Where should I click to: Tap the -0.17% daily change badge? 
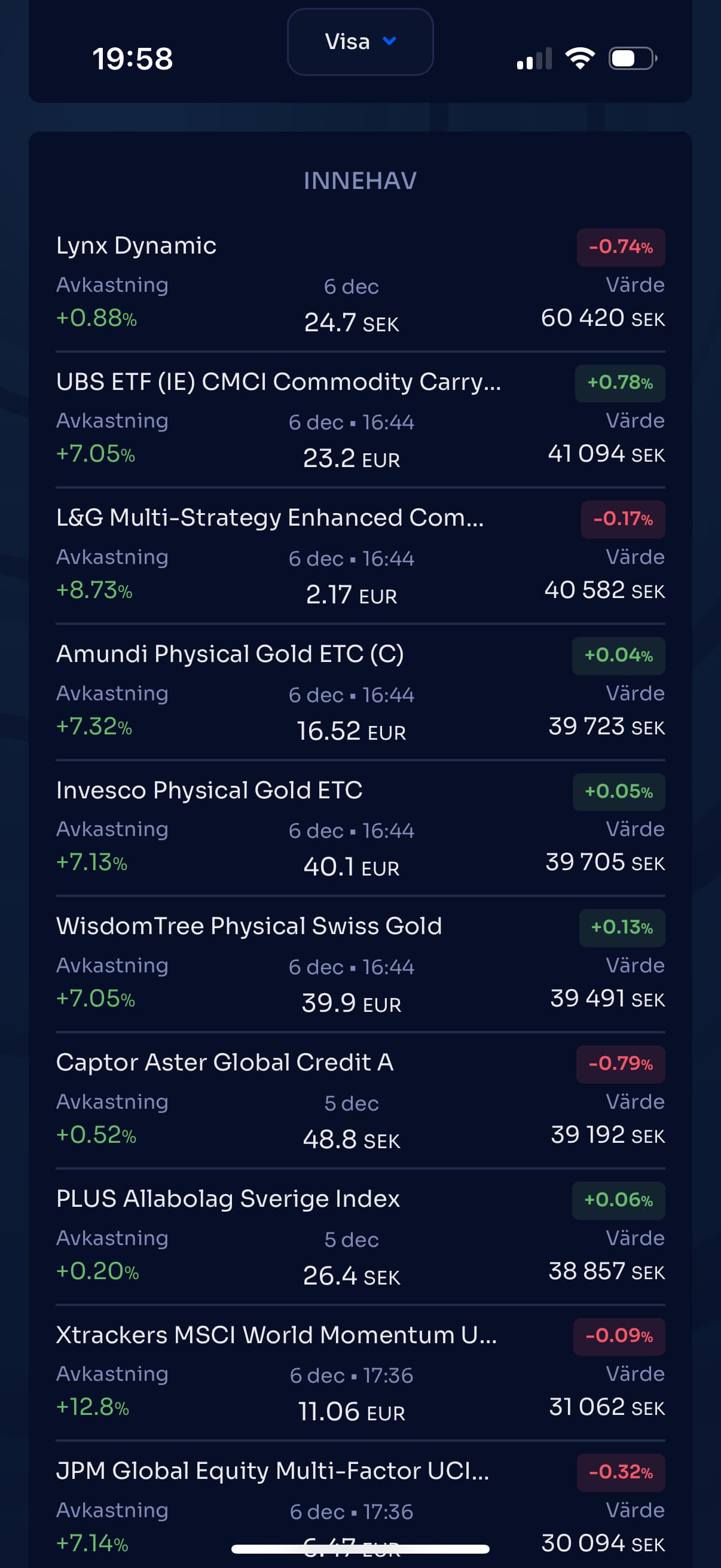click(x=622, y=519)
